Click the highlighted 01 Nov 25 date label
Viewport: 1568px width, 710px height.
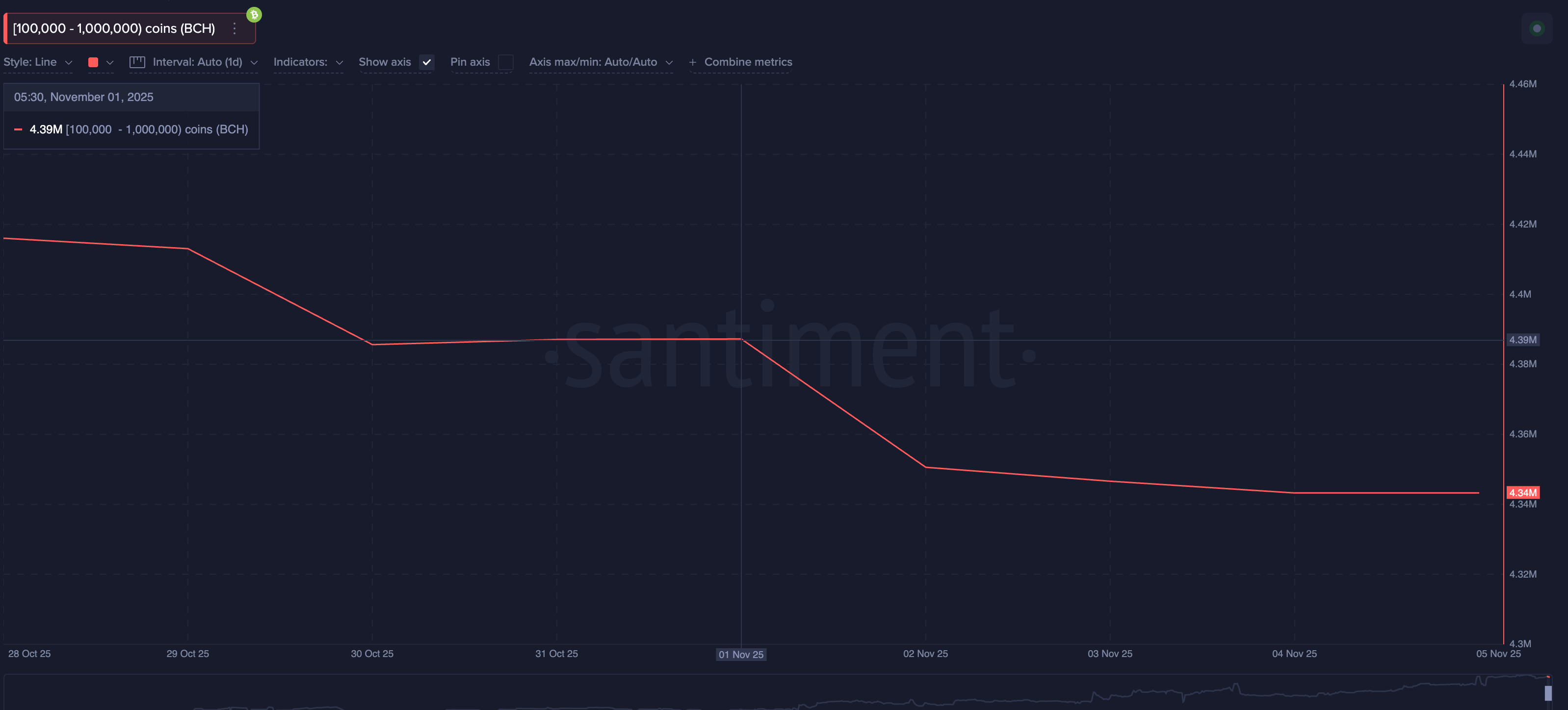coord(741,655)
